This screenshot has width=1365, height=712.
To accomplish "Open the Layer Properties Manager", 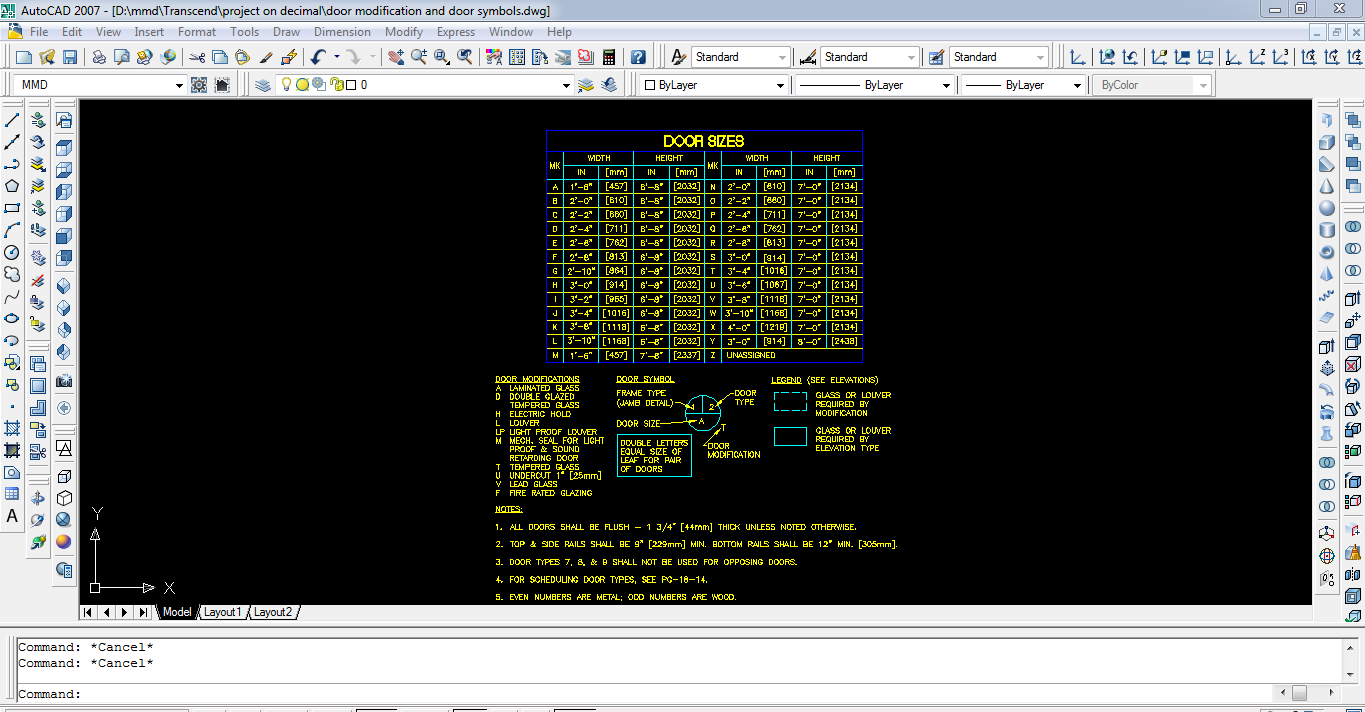I will 263,85.
